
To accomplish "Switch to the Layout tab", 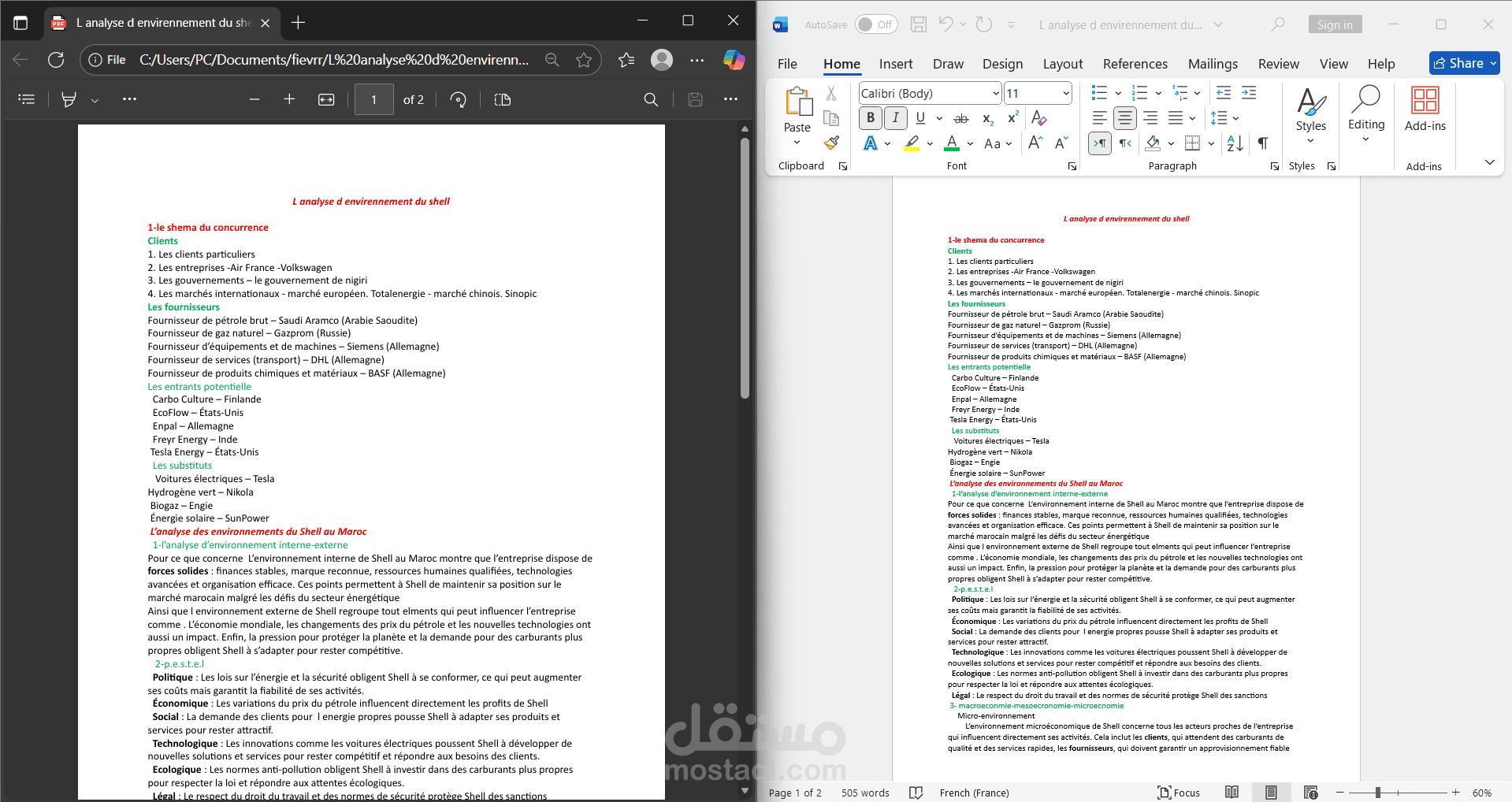I will [x=1063, y=64].
